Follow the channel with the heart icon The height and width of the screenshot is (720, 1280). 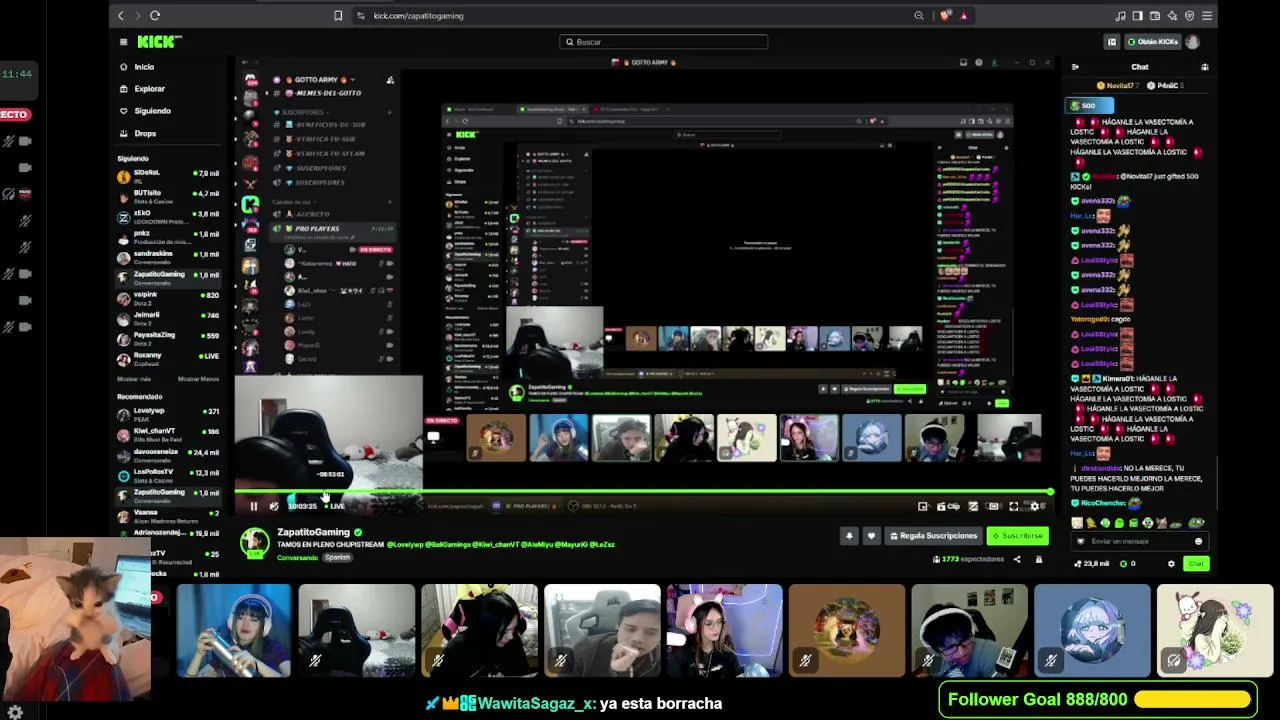(x=871, y=536)
